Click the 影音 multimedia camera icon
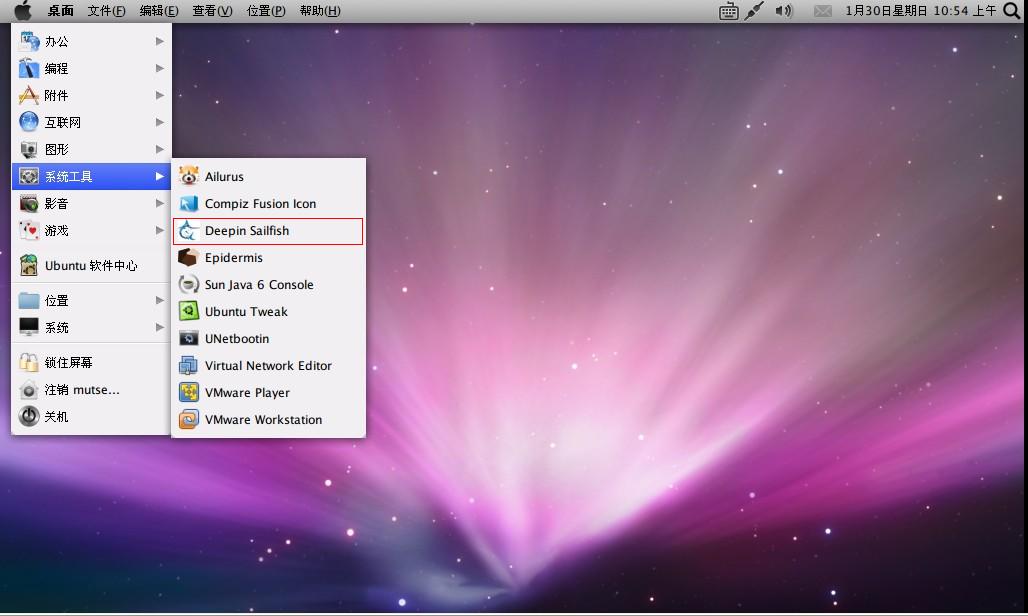 [x=29, y=204]
